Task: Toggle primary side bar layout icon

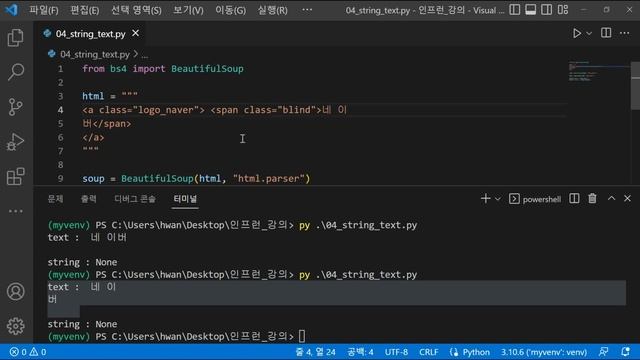Action: tap(515, 10)
